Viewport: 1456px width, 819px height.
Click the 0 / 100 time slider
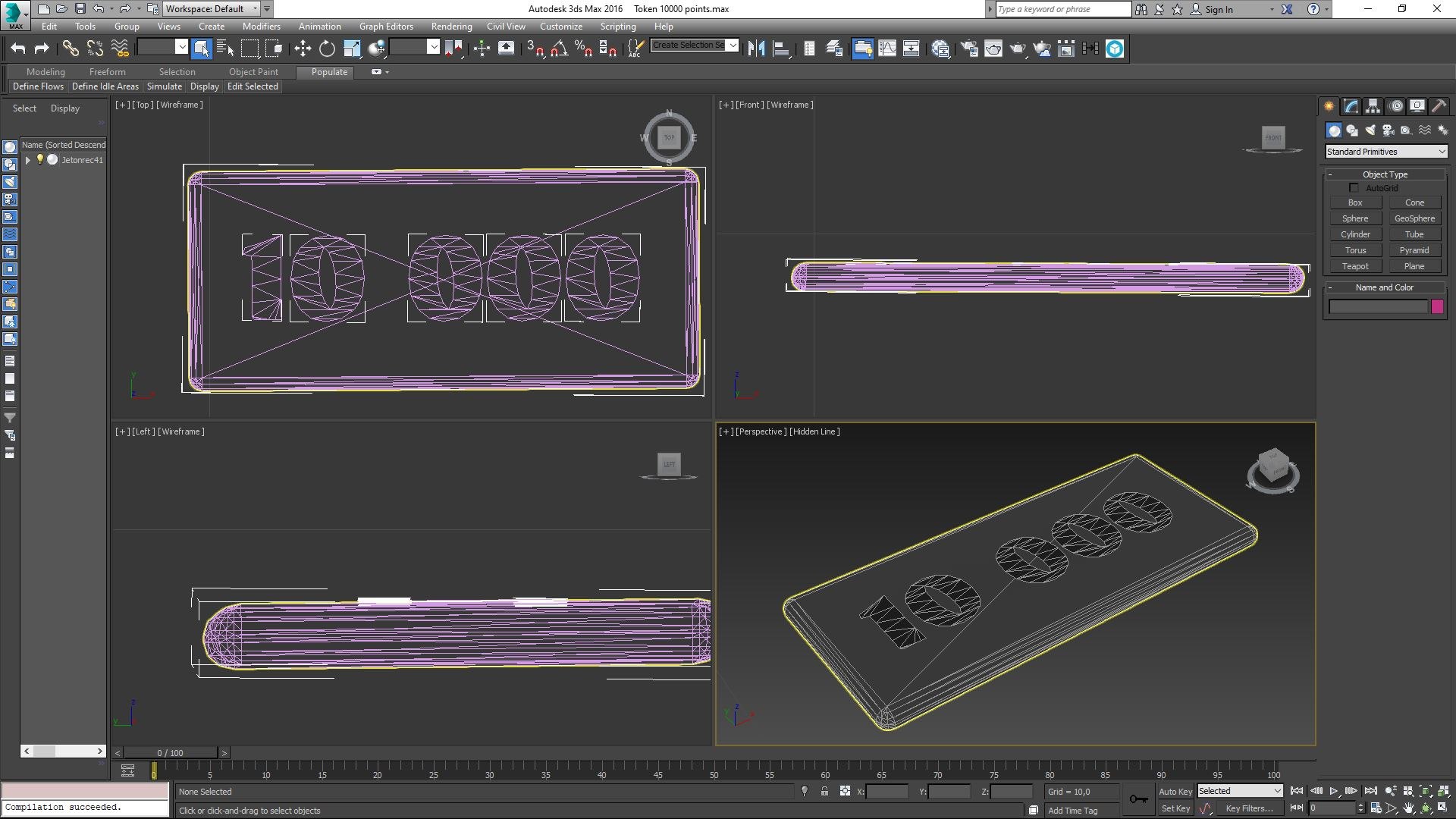(x=171, y=752)
